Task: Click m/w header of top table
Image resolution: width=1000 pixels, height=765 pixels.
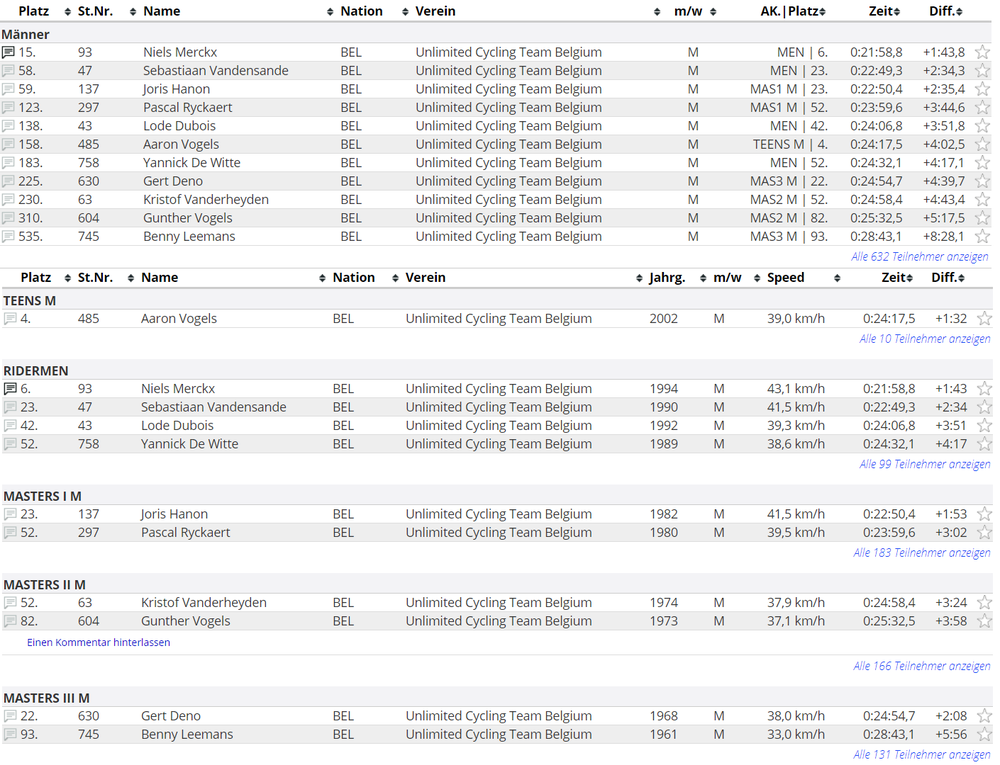Action: pos(688,11)
